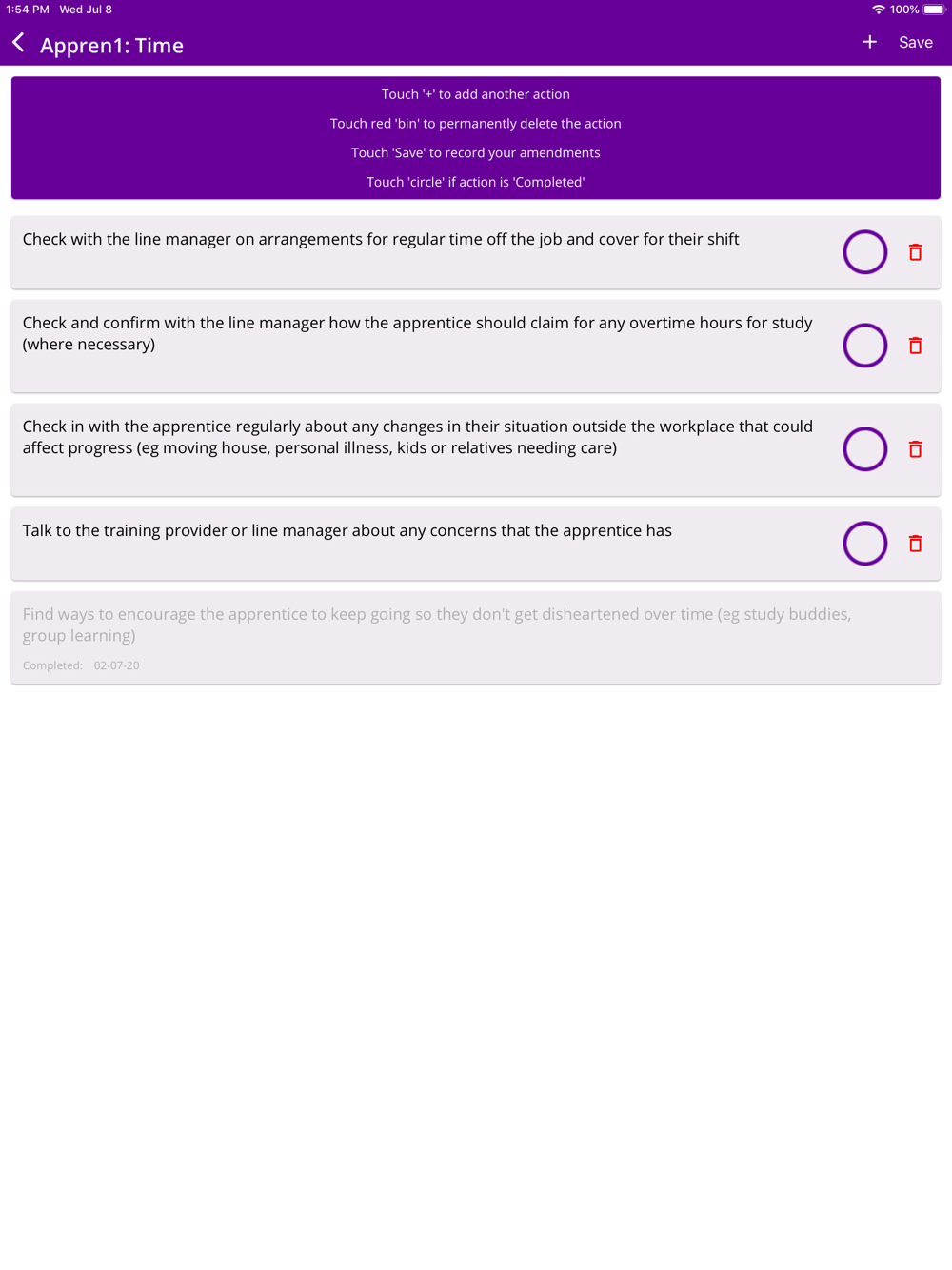This screenshot has width=952, height=1270.
Task: Mark 'regular time off the job' action completed
Action: click(864, 252)
